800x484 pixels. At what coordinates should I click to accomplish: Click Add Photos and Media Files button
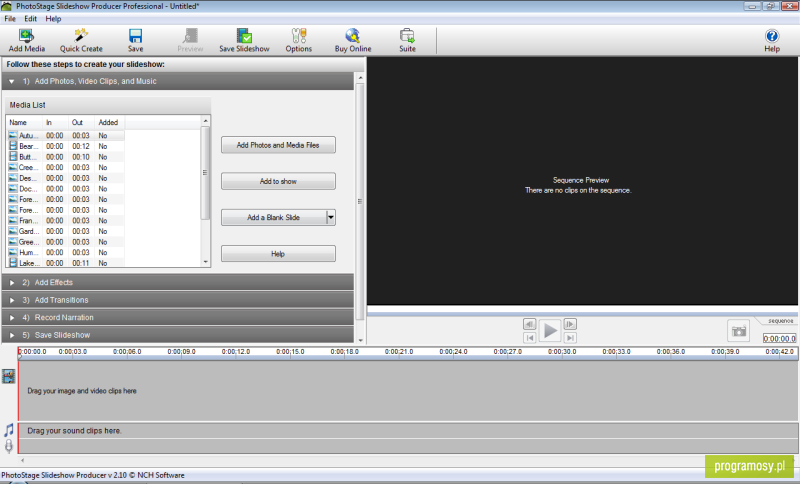click(278, 145)
